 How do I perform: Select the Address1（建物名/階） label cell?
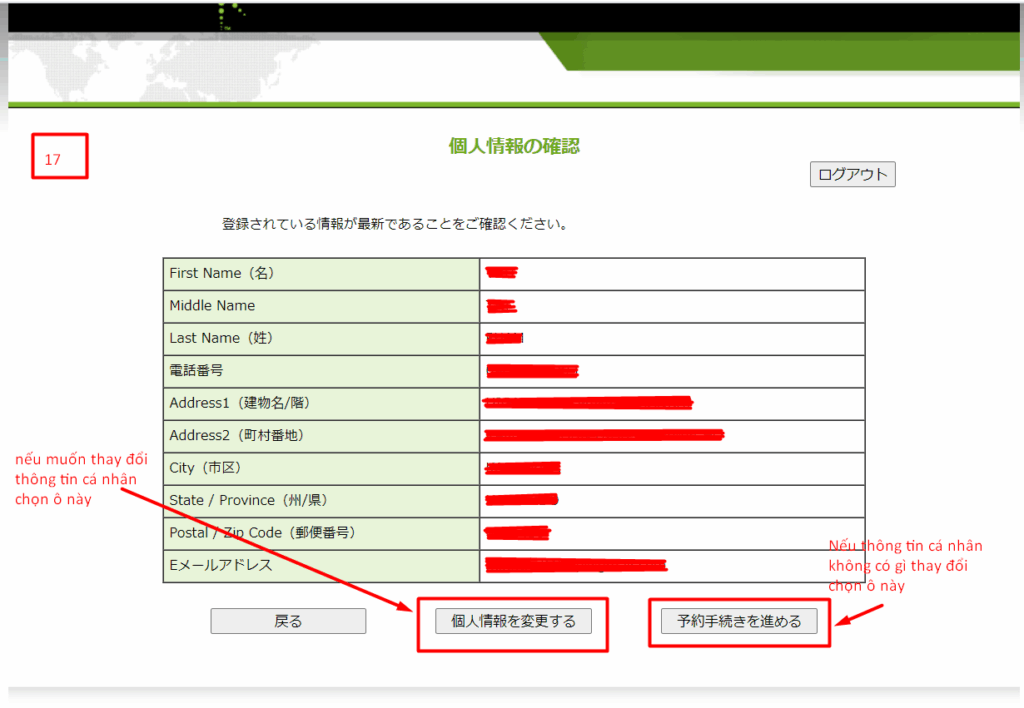coord(321,403)
